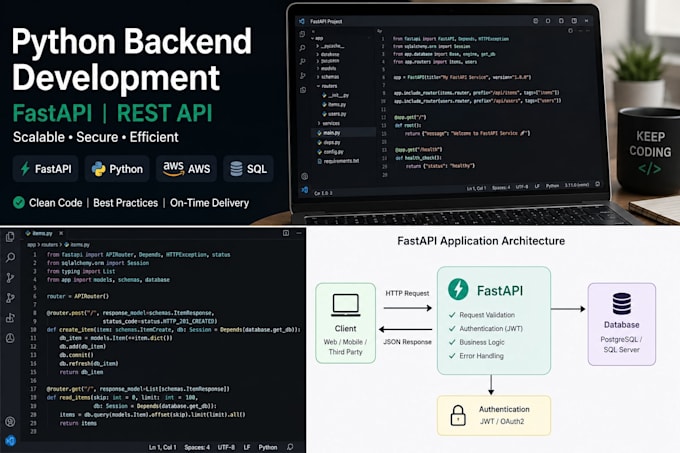Click items.py breadcrumb segment
Image resolution: width=680 pixels, height=453 pixels.
pos(77,244)
